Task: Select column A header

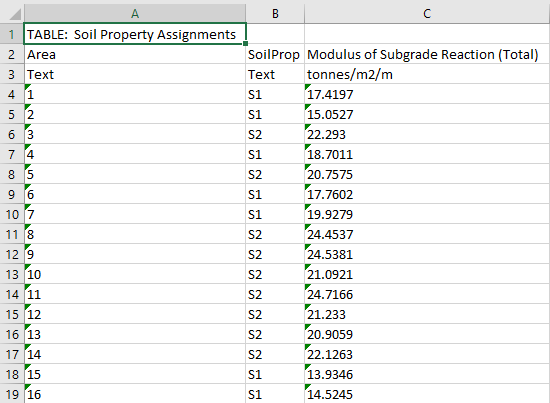Action: click(135, 14)
